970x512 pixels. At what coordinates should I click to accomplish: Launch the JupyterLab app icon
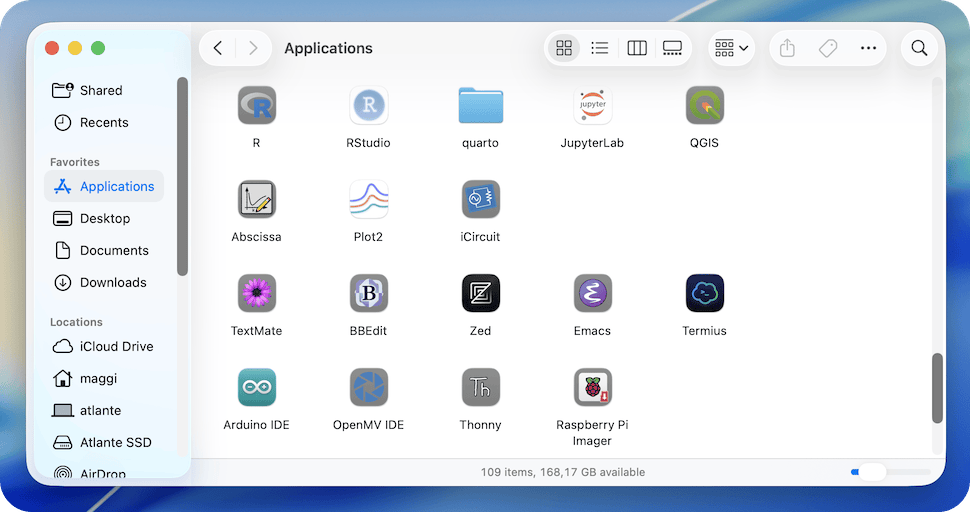tap(593, 105)
